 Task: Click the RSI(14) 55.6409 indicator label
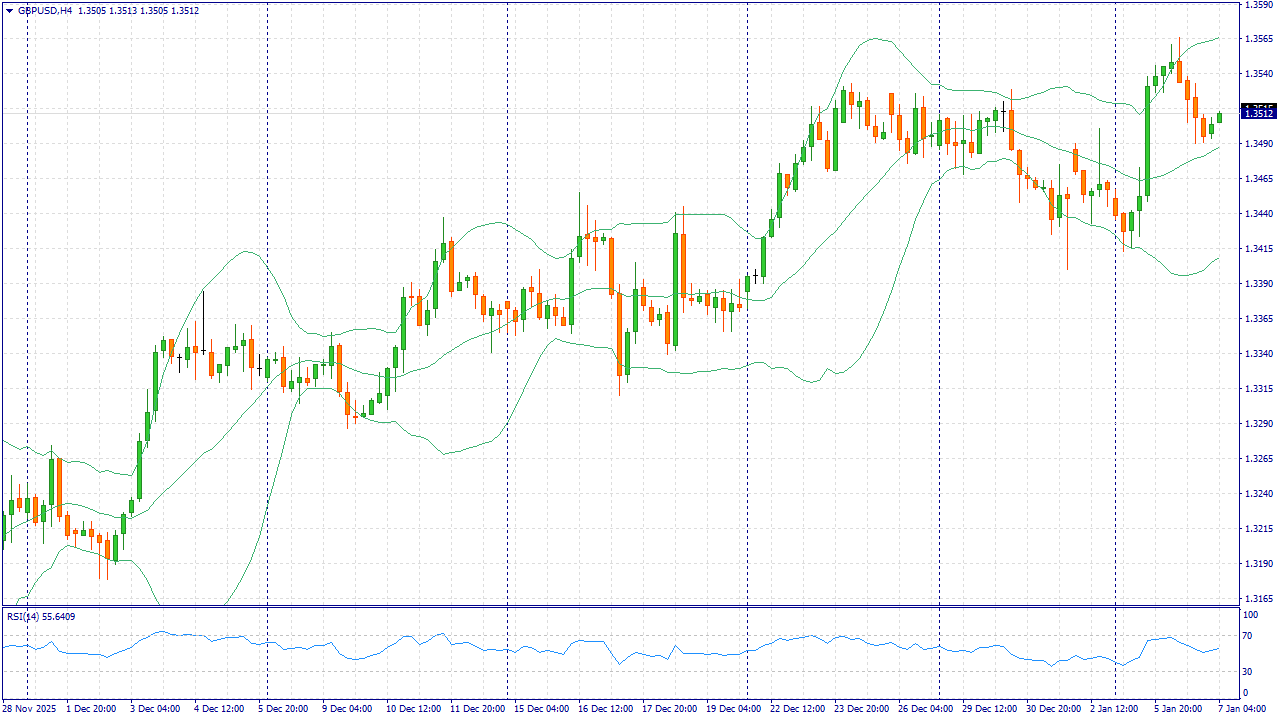pyautogui.click(x=41, y=617)
